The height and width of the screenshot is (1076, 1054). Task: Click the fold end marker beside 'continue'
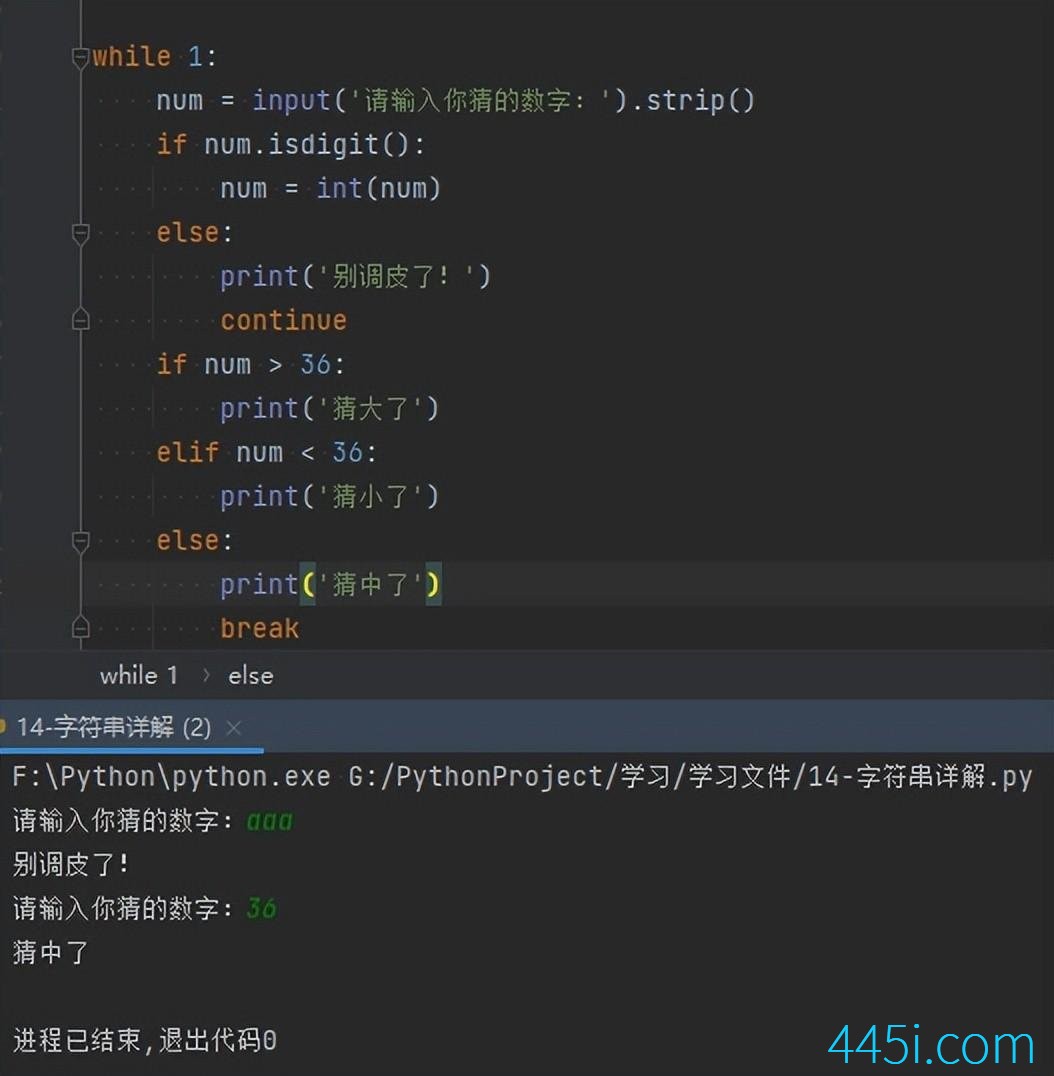80,320
